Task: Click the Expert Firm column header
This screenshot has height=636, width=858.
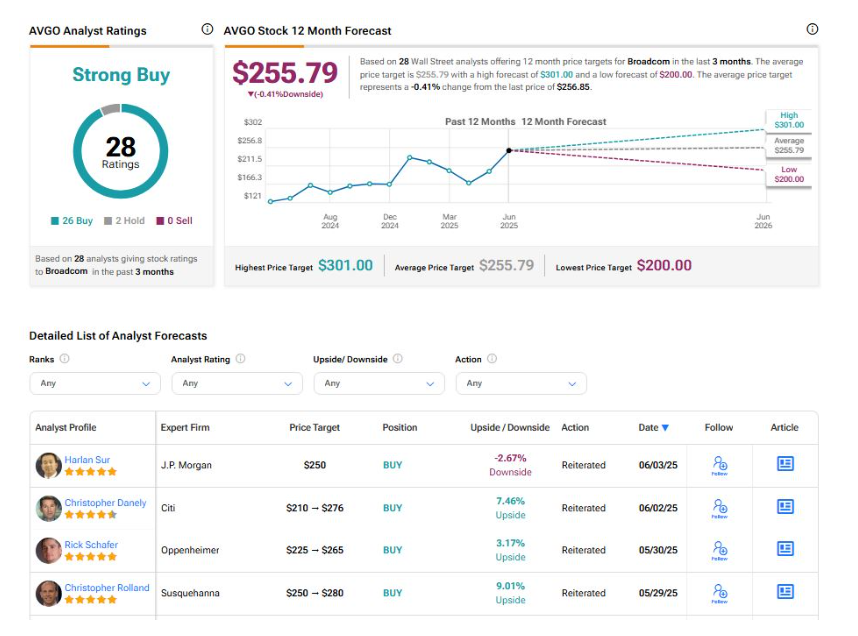Action: pyautogui.click(x=185, y=427)
